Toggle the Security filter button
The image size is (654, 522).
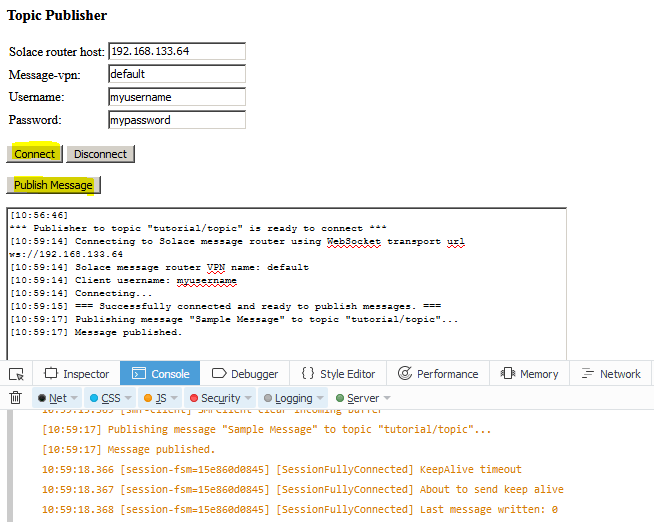tap(213, 398)
